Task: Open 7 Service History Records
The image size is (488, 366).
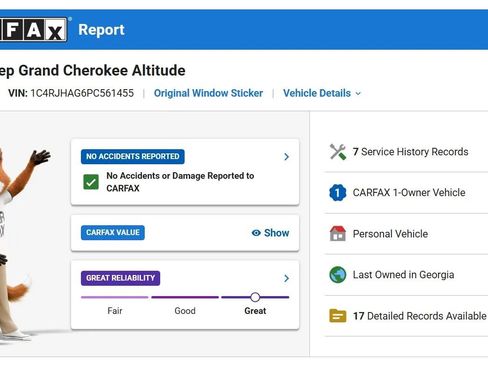Action: tap(410, 152)
